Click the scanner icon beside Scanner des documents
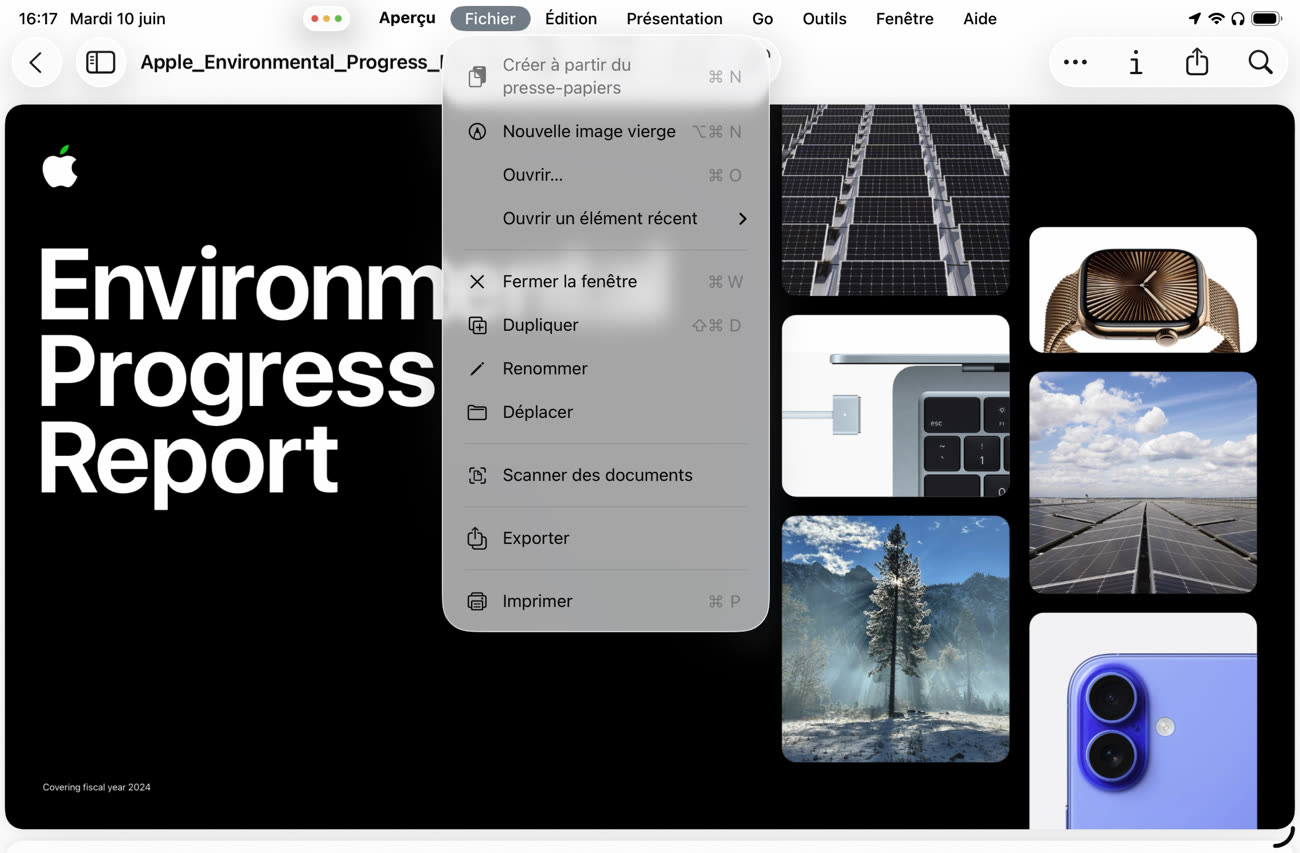1300x853 pixels. coord(477,475)
